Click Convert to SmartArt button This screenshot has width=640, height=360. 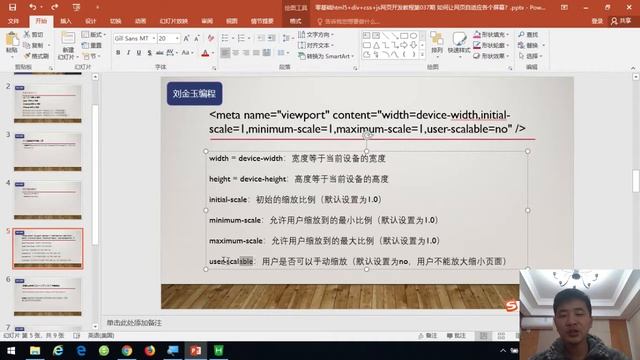[x=326, y=56]
